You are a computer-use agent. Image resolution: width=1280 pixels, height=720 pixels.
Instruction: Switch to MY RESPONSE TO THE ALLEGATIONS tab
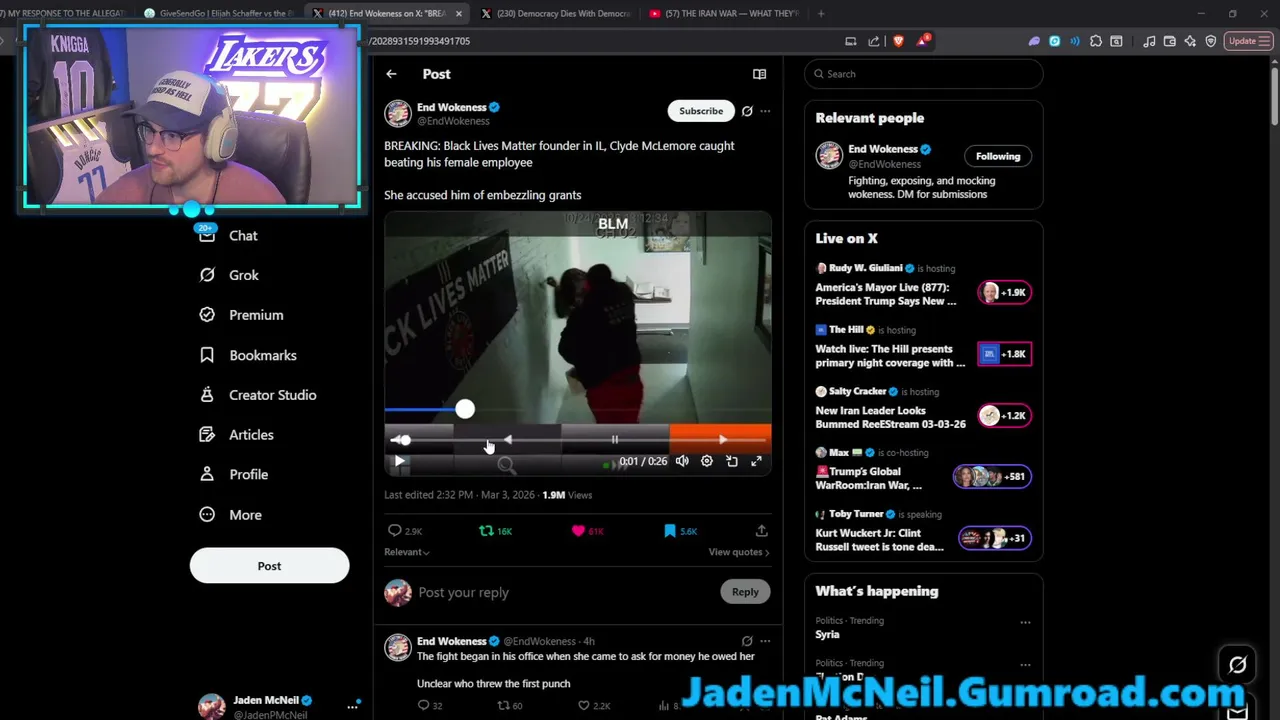coord(65,14)
